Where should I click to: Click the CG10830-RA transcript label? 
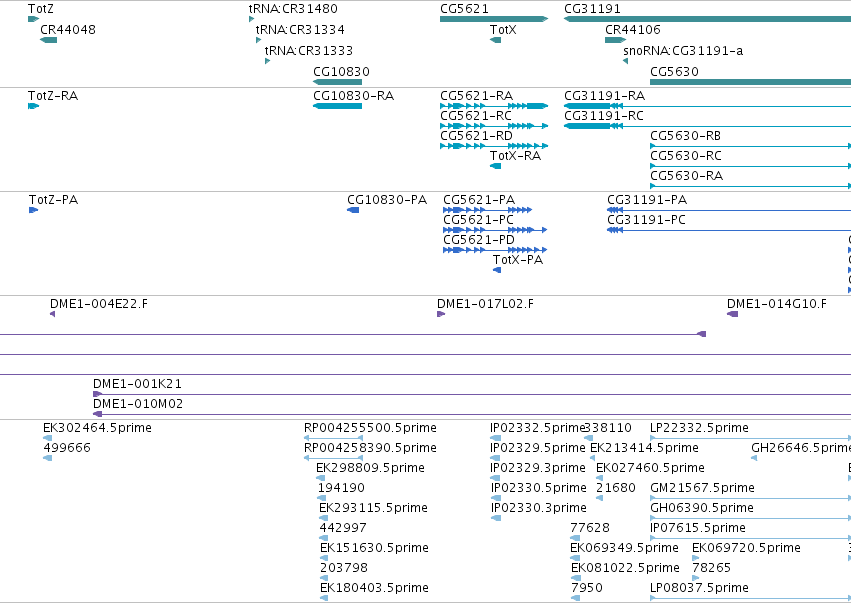click(354, 96)
